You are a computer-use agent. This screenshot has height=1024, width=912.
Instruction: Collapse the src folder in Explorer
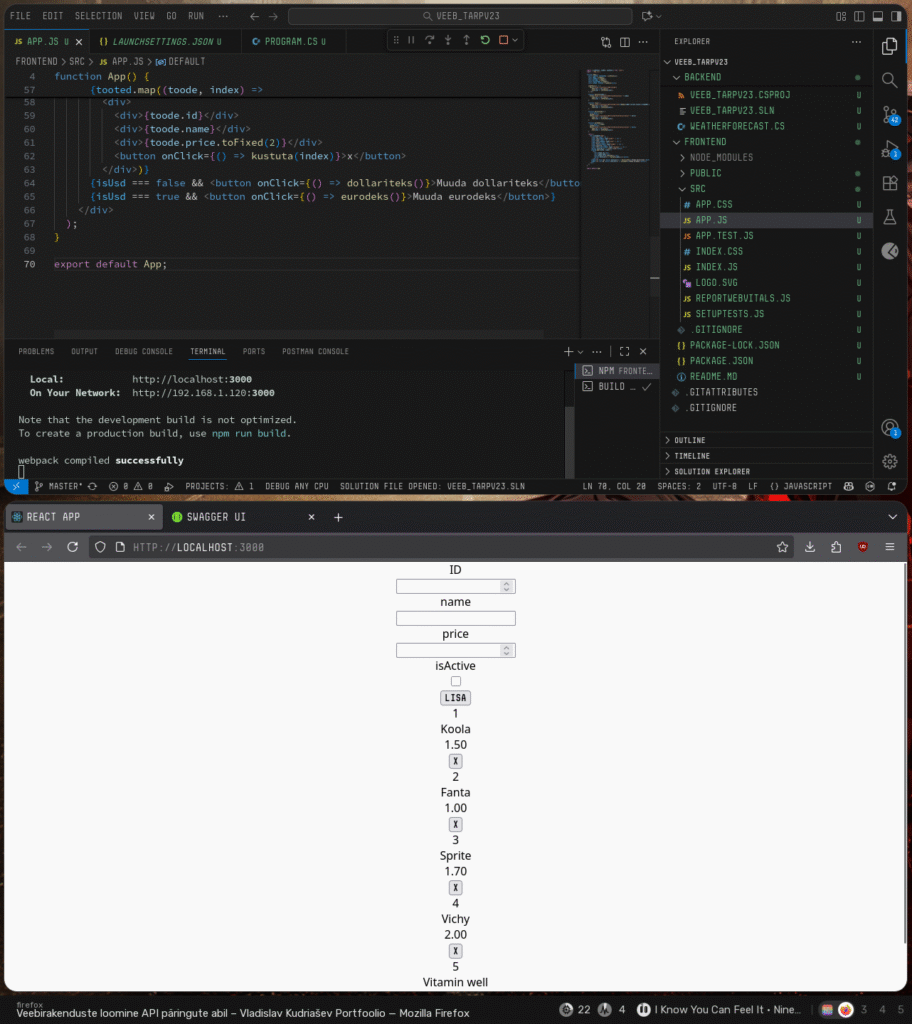[697, 189]
